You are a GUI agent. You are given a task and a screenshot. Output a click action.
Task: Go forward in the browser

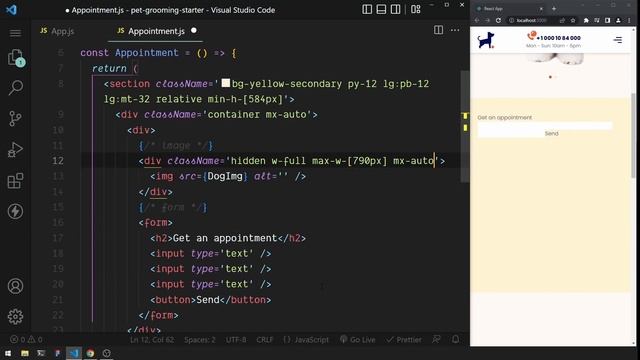[487, 20]
